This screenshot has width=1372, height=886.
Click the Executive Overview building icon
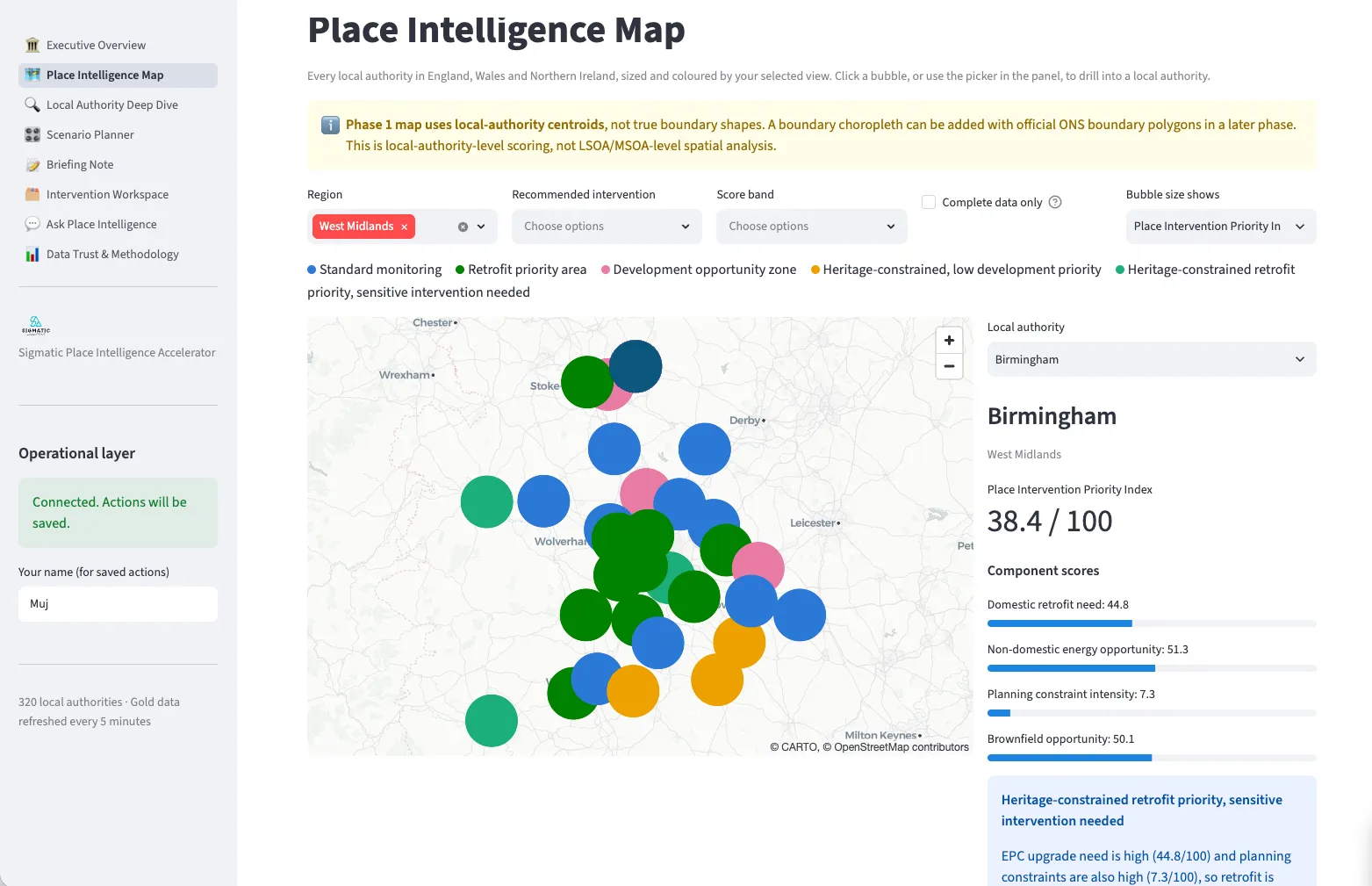32,45
